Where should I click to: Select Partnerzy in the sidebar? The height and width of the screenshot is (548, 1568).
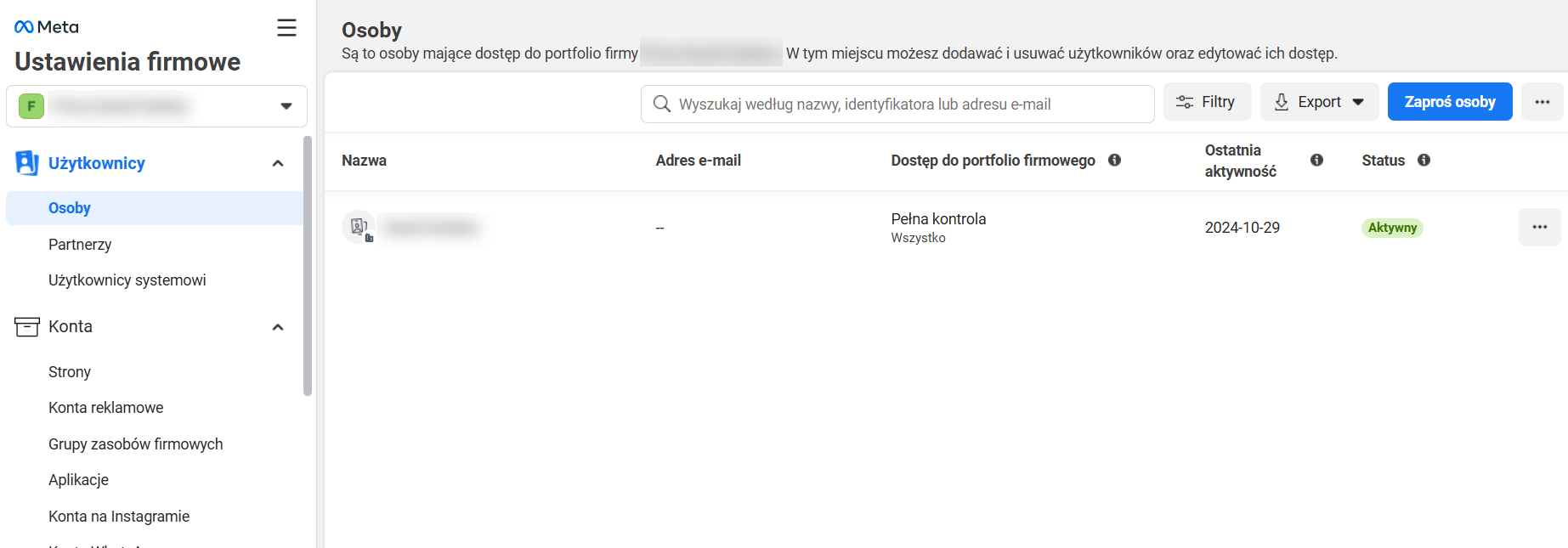[x=80, y=245]
